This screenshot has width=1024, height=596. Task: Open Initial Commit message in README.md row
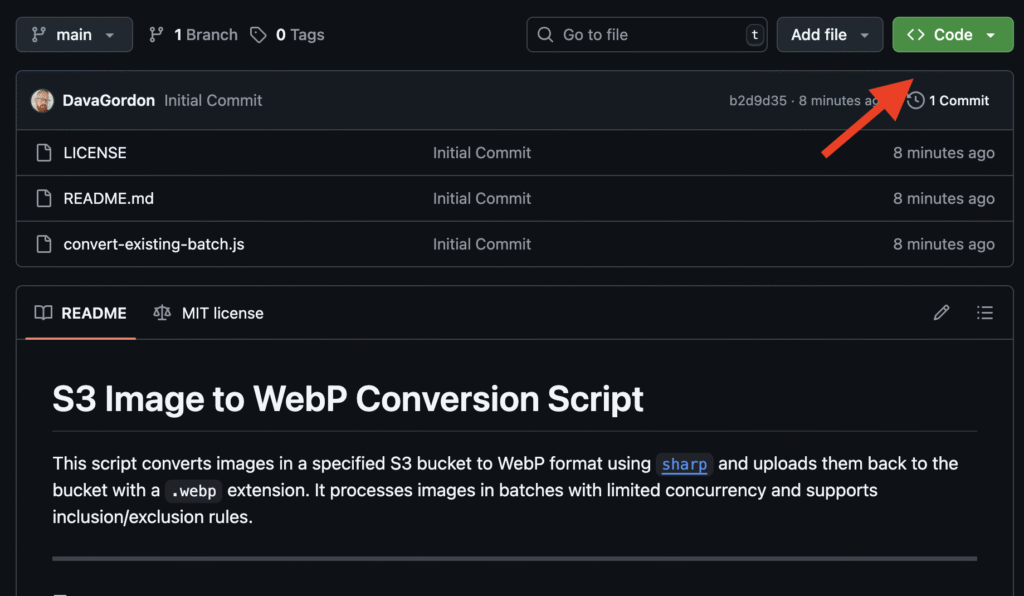(x=482, y=198)
